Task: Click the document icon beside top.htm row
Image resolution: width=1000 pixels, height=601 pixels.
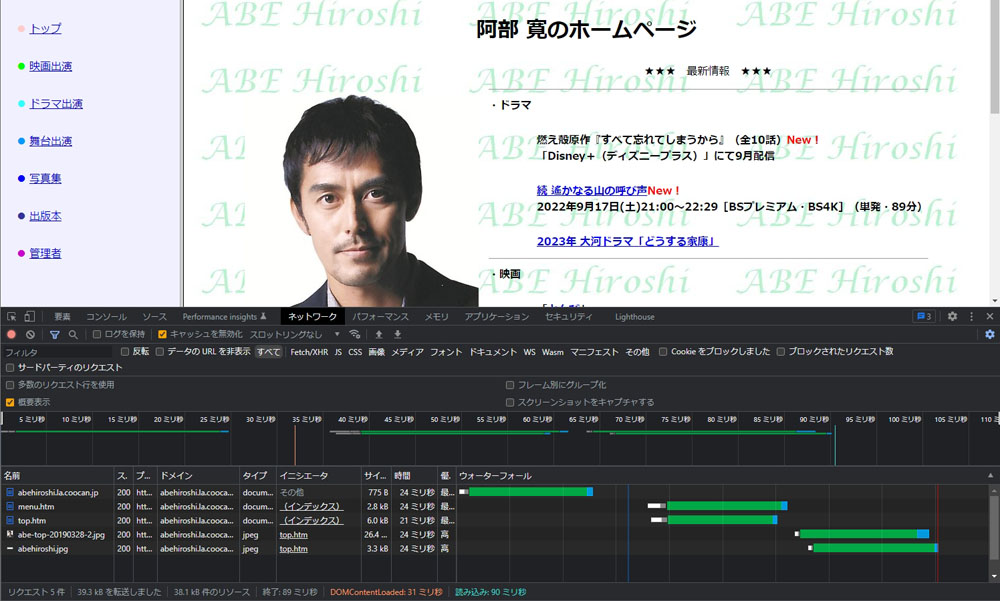Action: pyautogui.click(x=10, y=521)
